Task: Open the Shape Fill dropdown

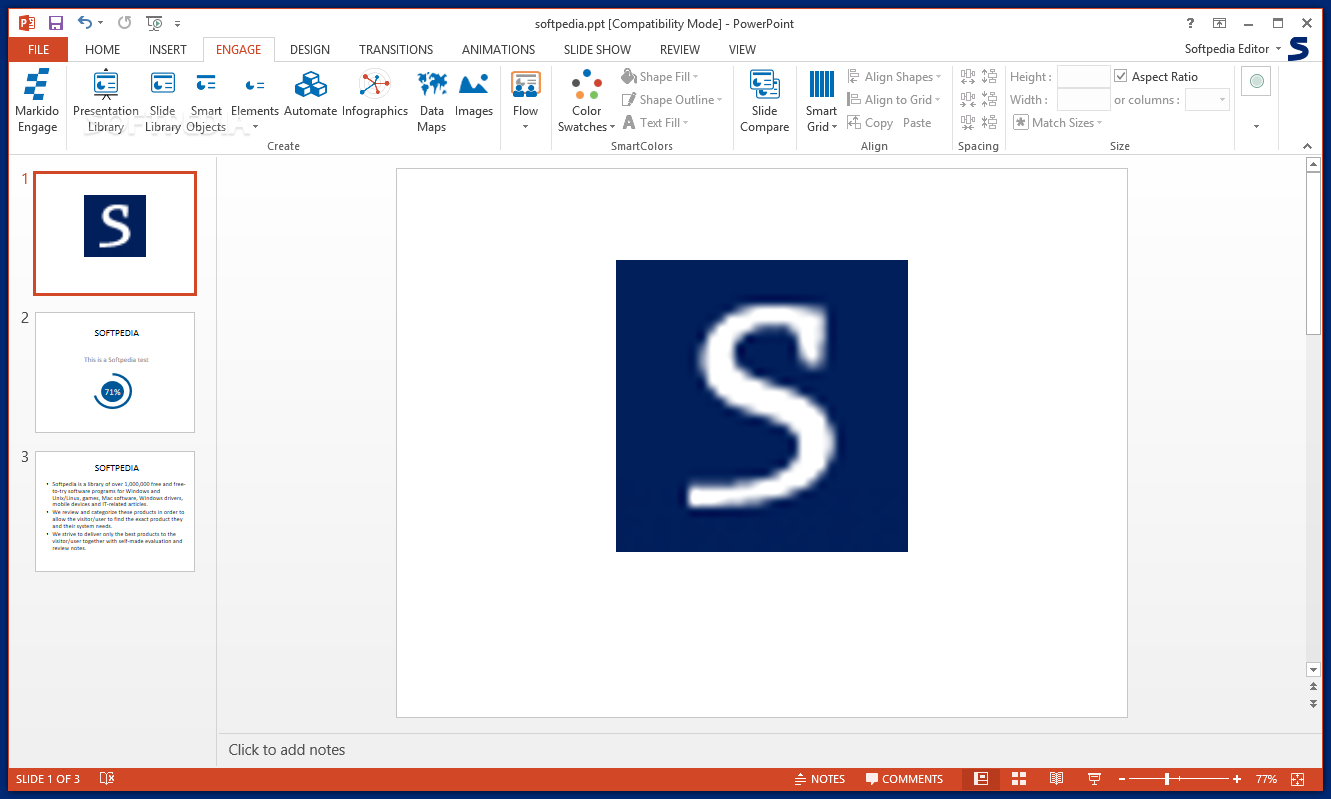Action: pyautogui.click(x=659, y=77)
